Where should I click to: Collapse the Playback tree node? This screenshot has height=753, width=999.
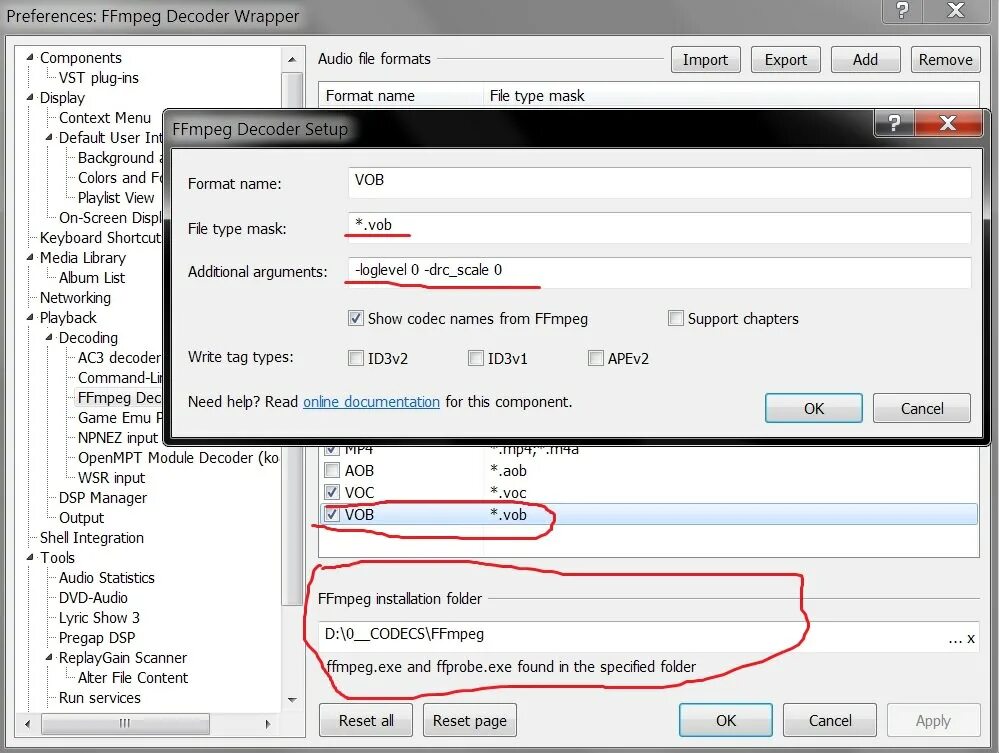click(30, 317)
